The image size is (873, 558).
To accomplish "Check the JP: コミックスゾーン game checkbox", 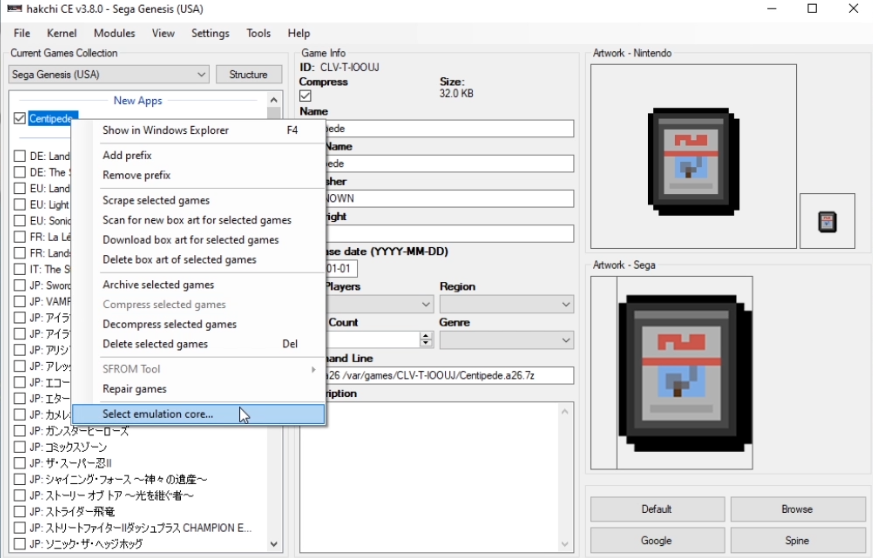I will click(19, 447).
